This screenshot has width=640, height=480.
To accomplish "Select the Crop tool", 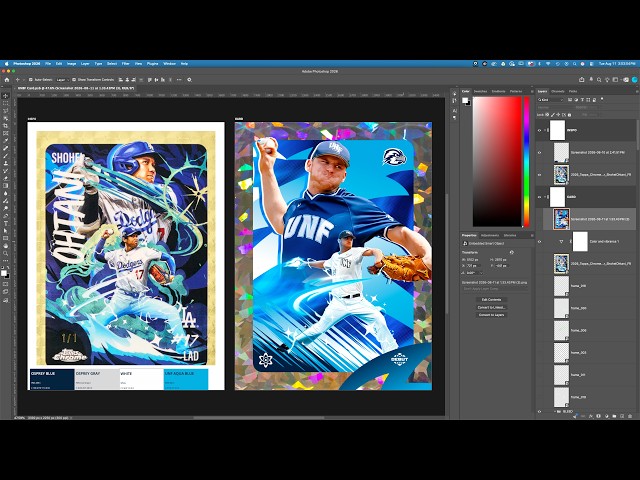I will [x=5, y=126].
